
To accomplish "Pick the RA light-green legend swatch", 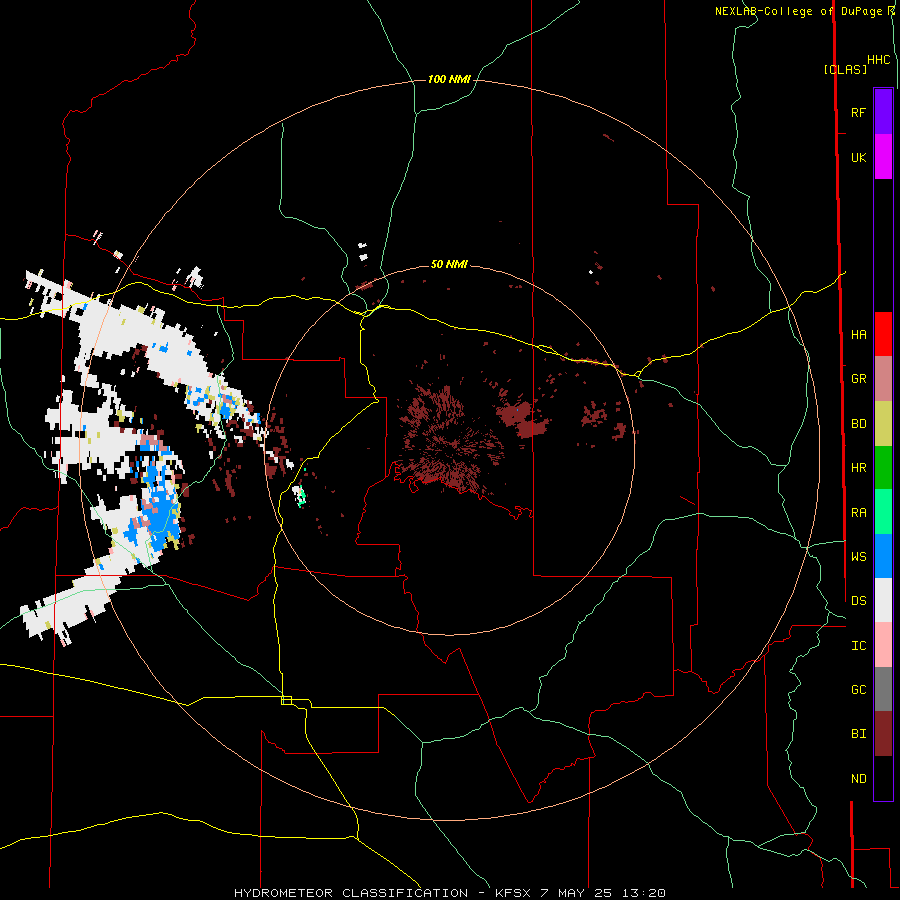I will click(883, 512).
